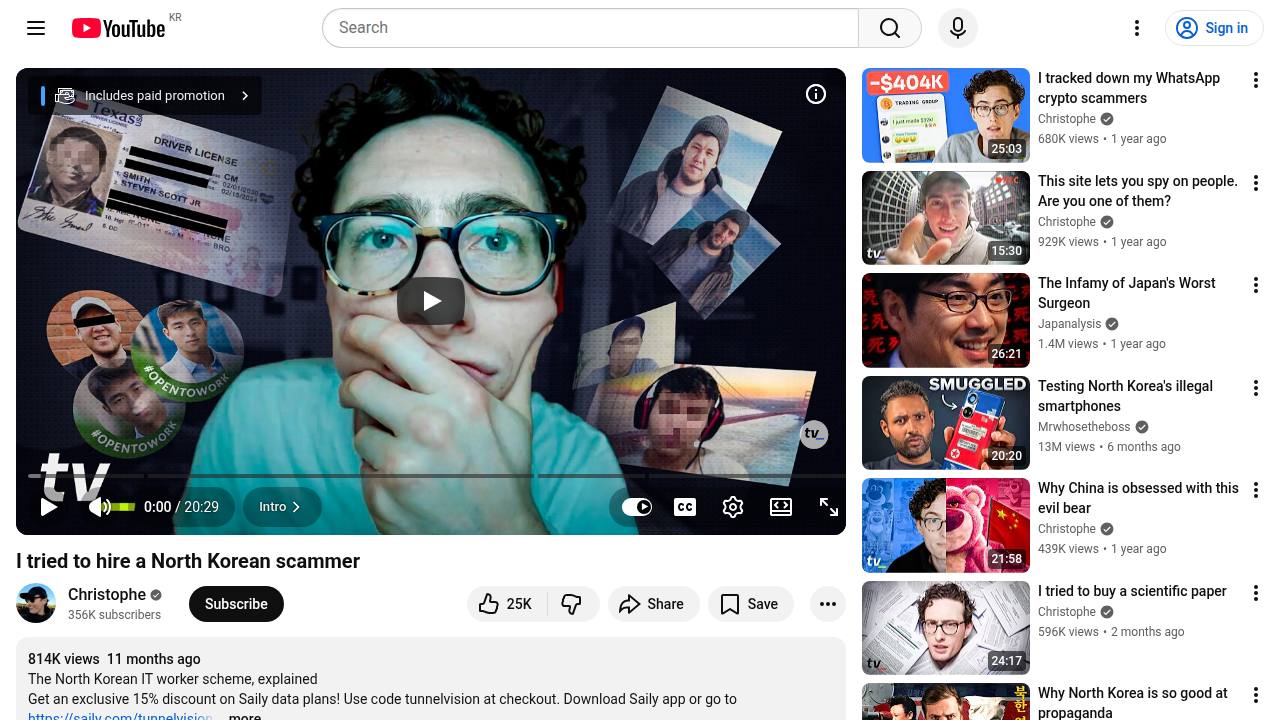Open menu for evil bear video
Viewport: 1280px width, 720px height.
(x=1256, y=490)
